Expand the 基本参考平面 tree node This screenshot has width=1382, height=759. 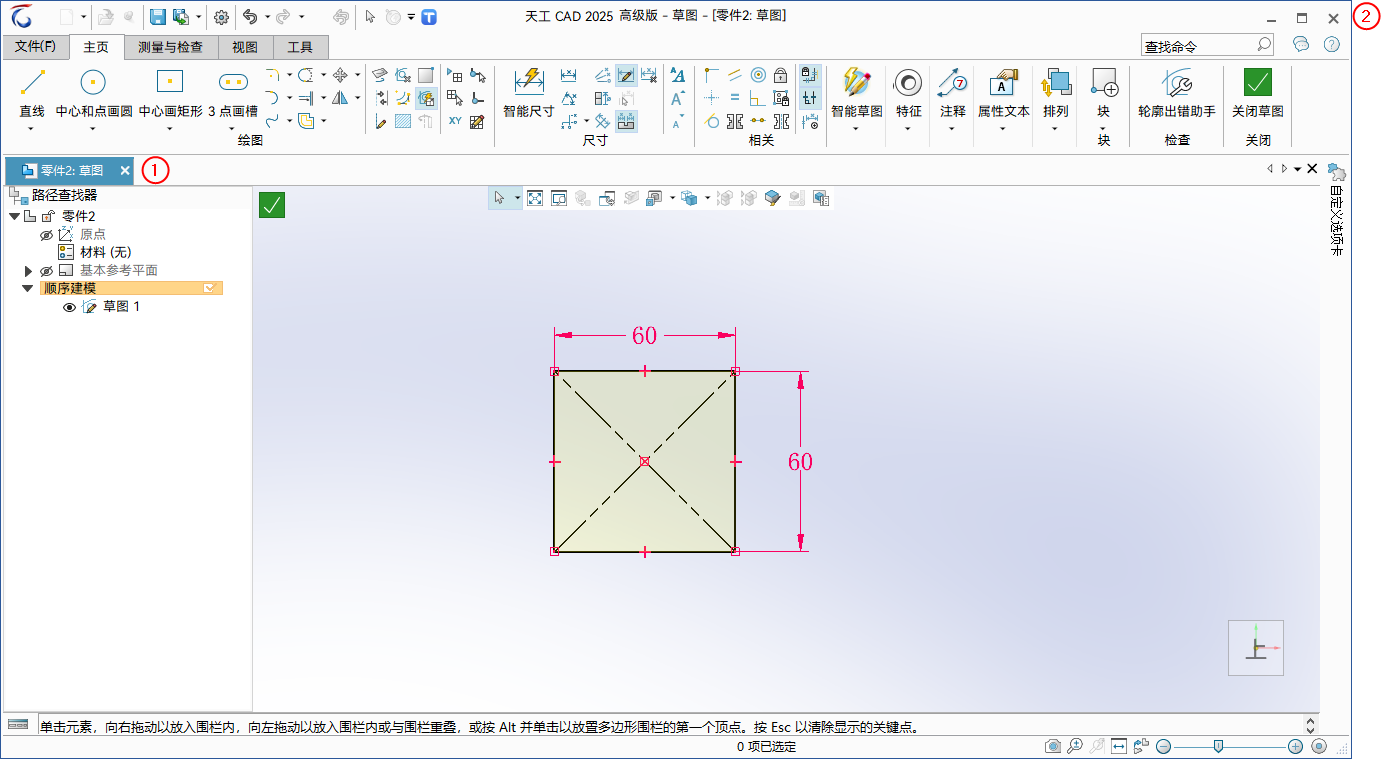pyautogui.click(x=28, y=271)
